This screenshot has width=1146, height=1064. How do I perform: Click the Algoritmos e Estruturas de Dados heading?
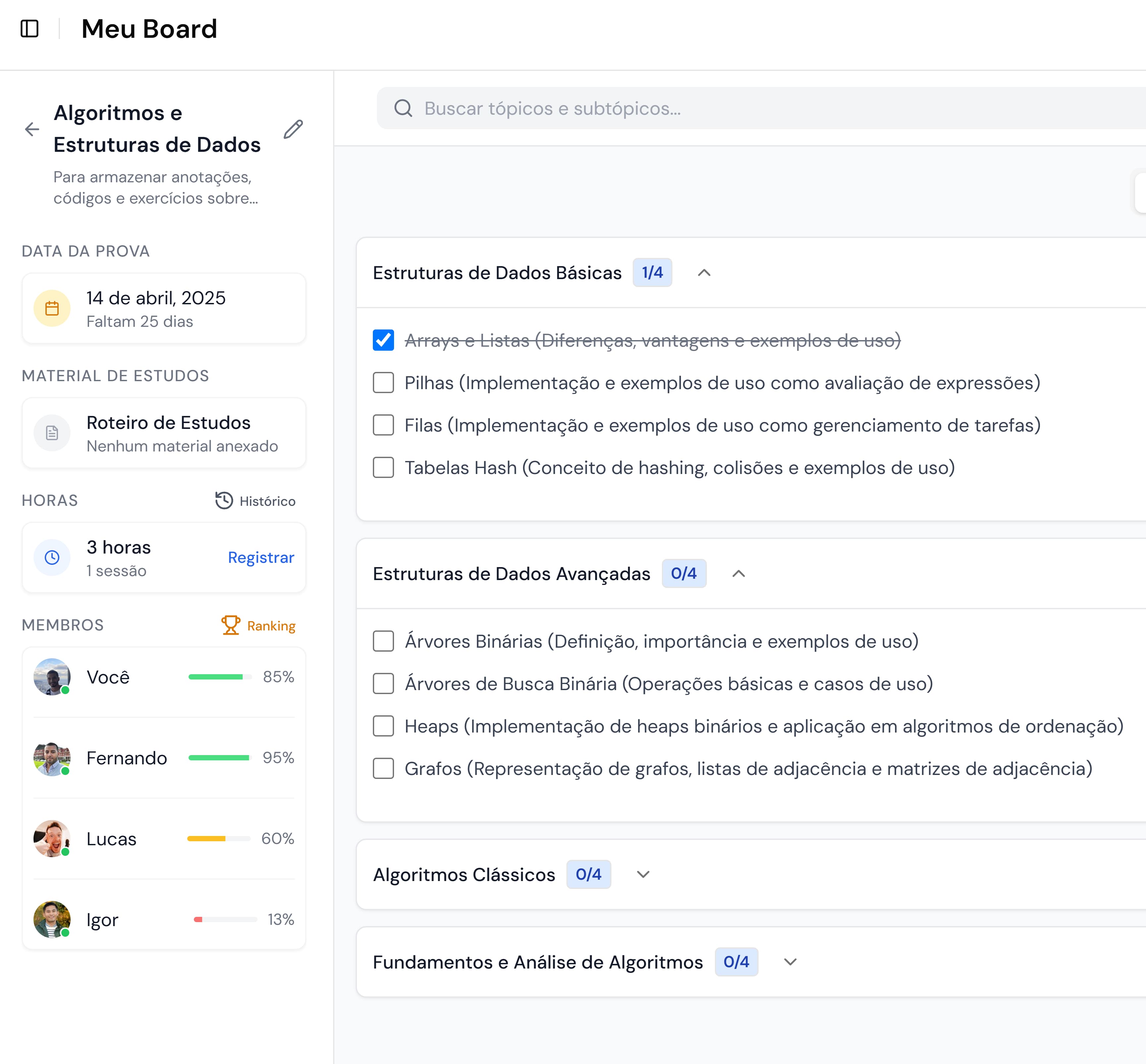click(157, 128)
